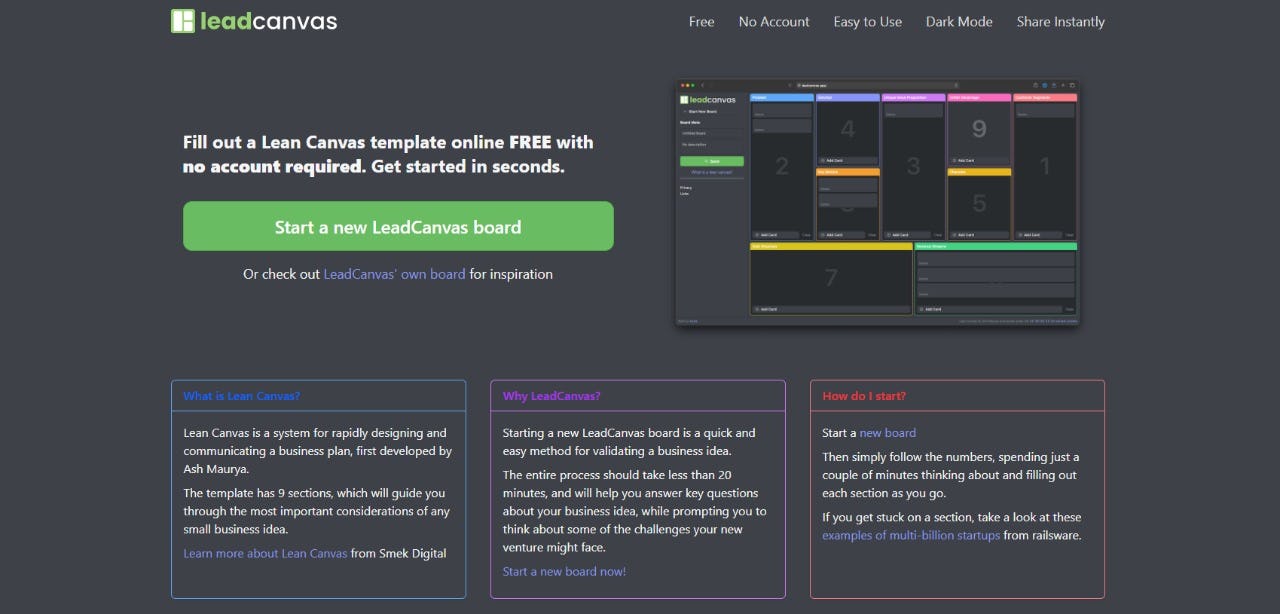Go to the Easy to Use section

tap(867, 22)
